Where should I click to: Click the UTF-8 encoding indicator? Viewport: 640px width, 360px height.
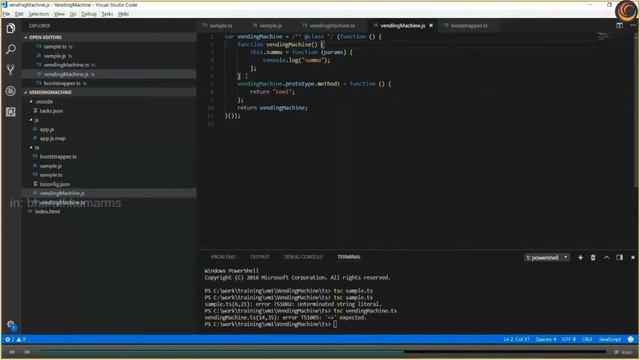[569, 339]
